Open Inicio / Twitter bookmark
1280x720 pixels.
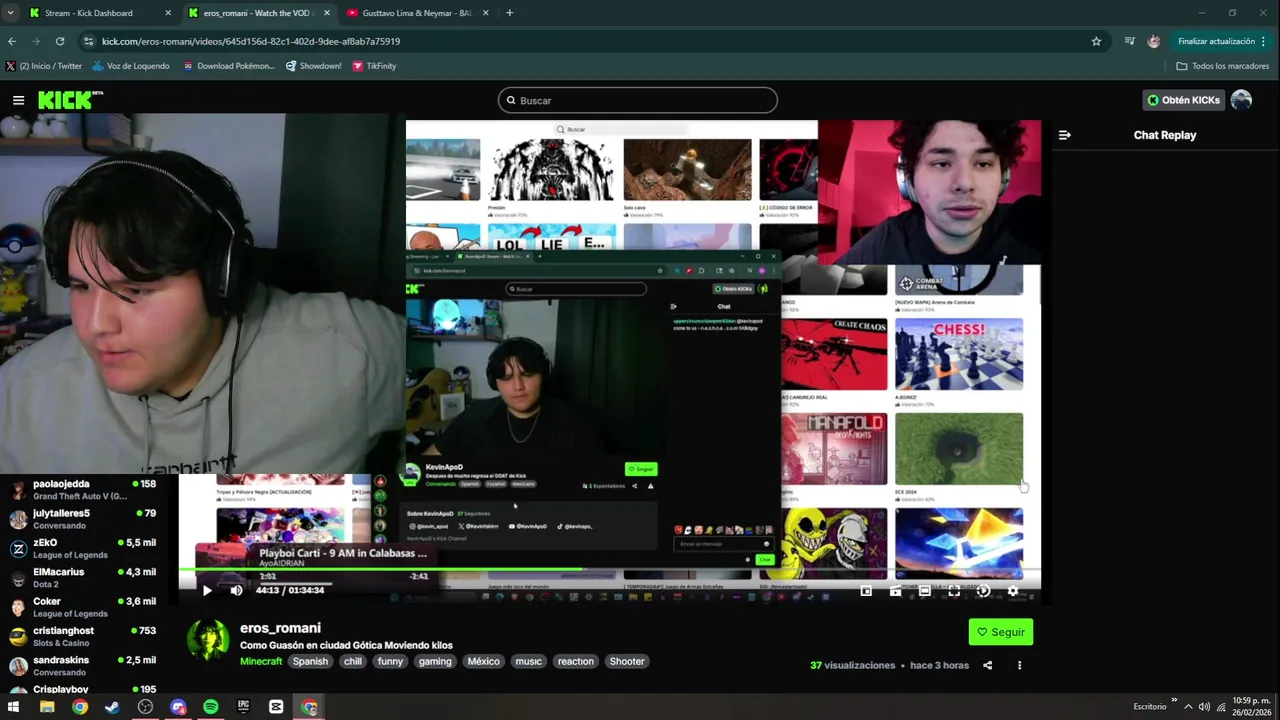[x=44, y=66]
